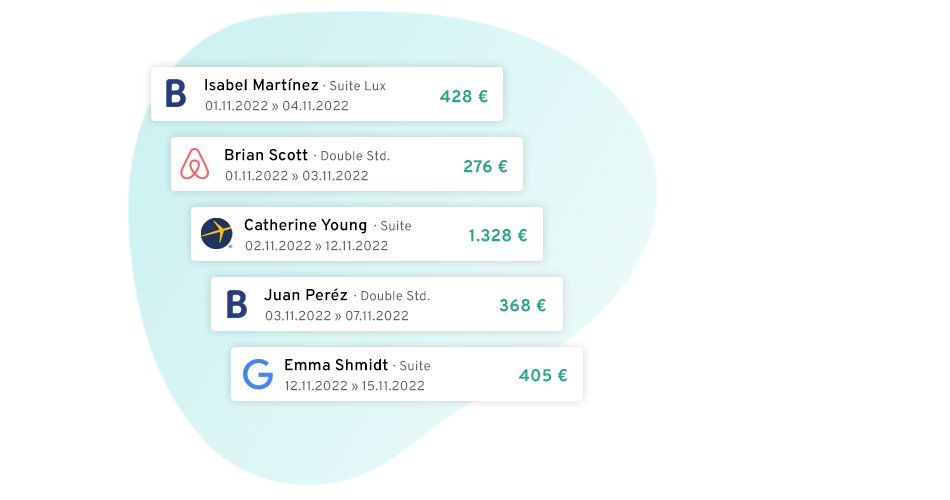Click dates 12.11.2022 » 15.11.2022
Viewport: 950px width, 500px height.
pos(356,386)
